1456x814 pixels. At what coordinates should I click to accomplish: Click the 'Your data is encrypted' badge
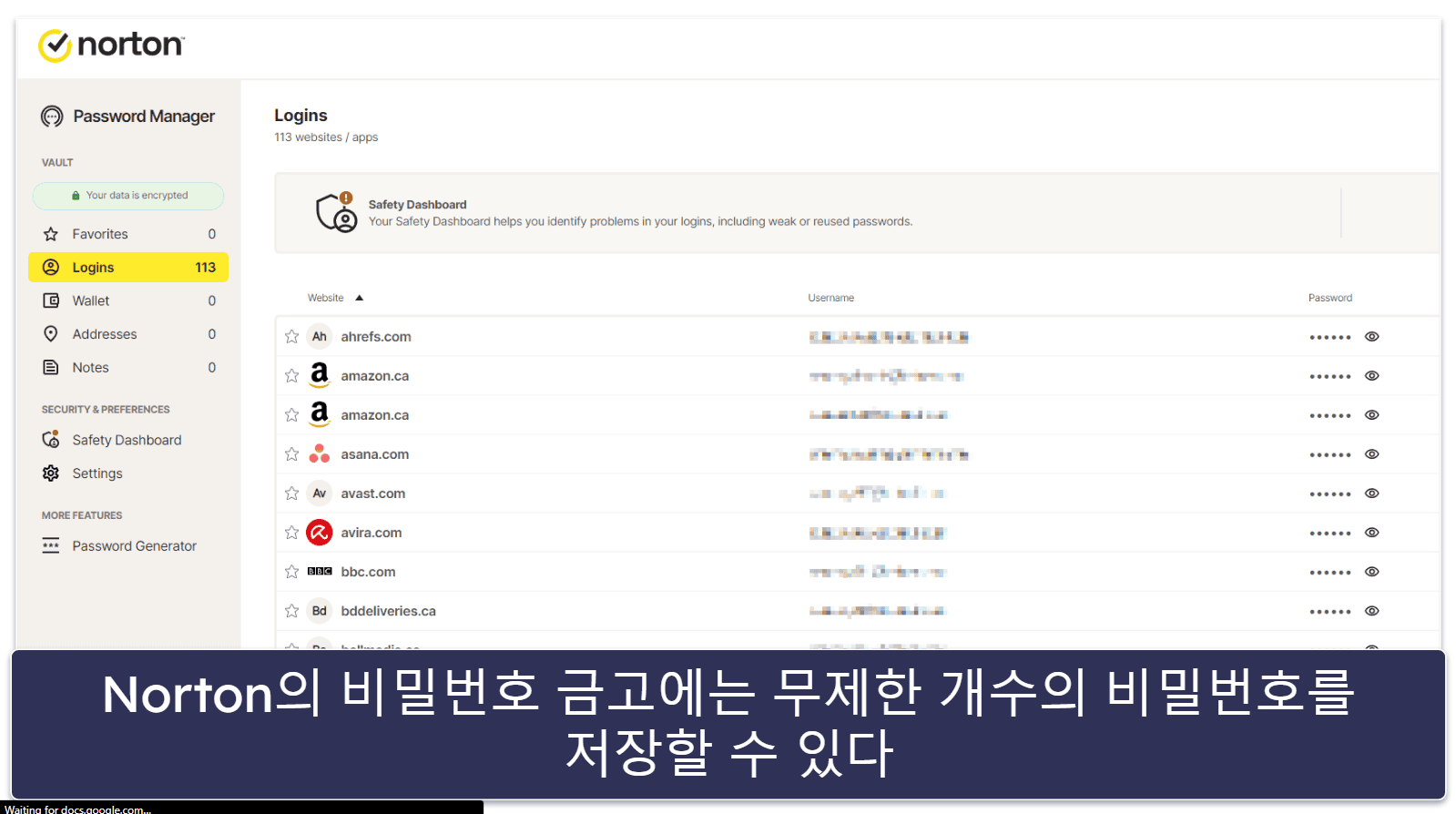(128, 196)
